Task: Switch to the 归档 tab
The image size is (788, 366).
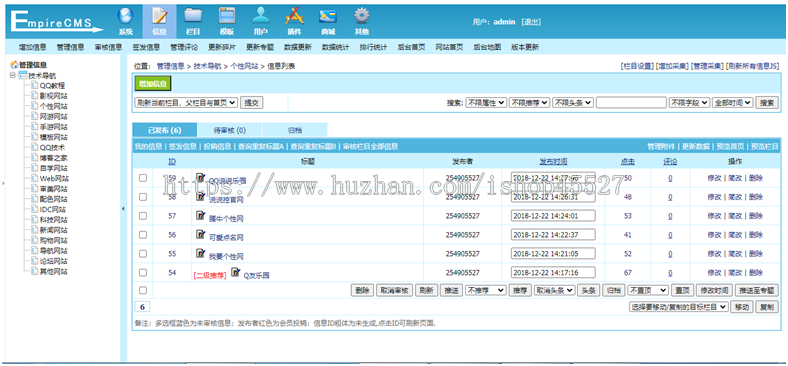Action: (x=295, y=130)
